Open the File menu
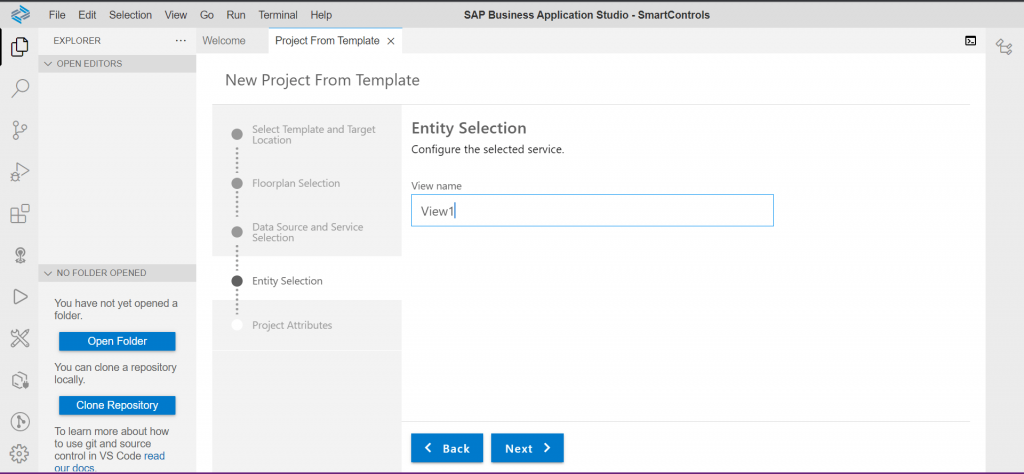Screen dimensions: 1024x474 tap(57, 14)
